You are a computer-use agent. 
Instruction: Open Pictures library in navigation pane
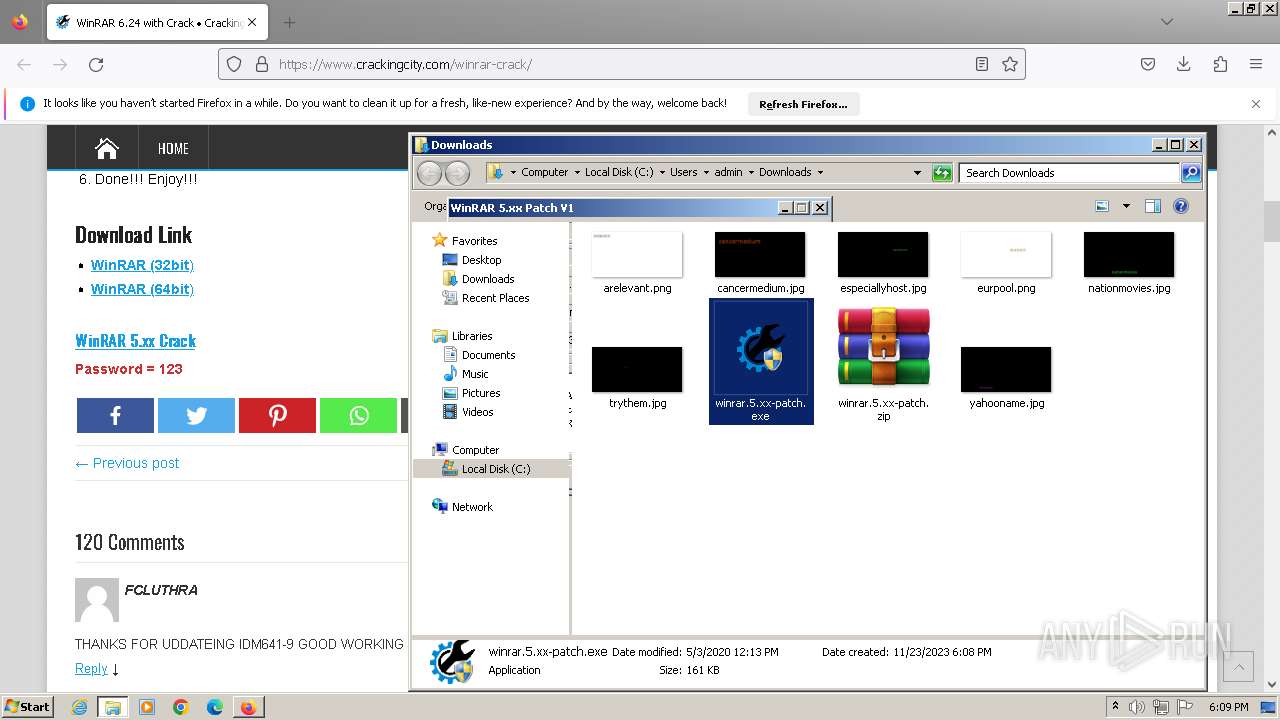[x=481, y=393]
